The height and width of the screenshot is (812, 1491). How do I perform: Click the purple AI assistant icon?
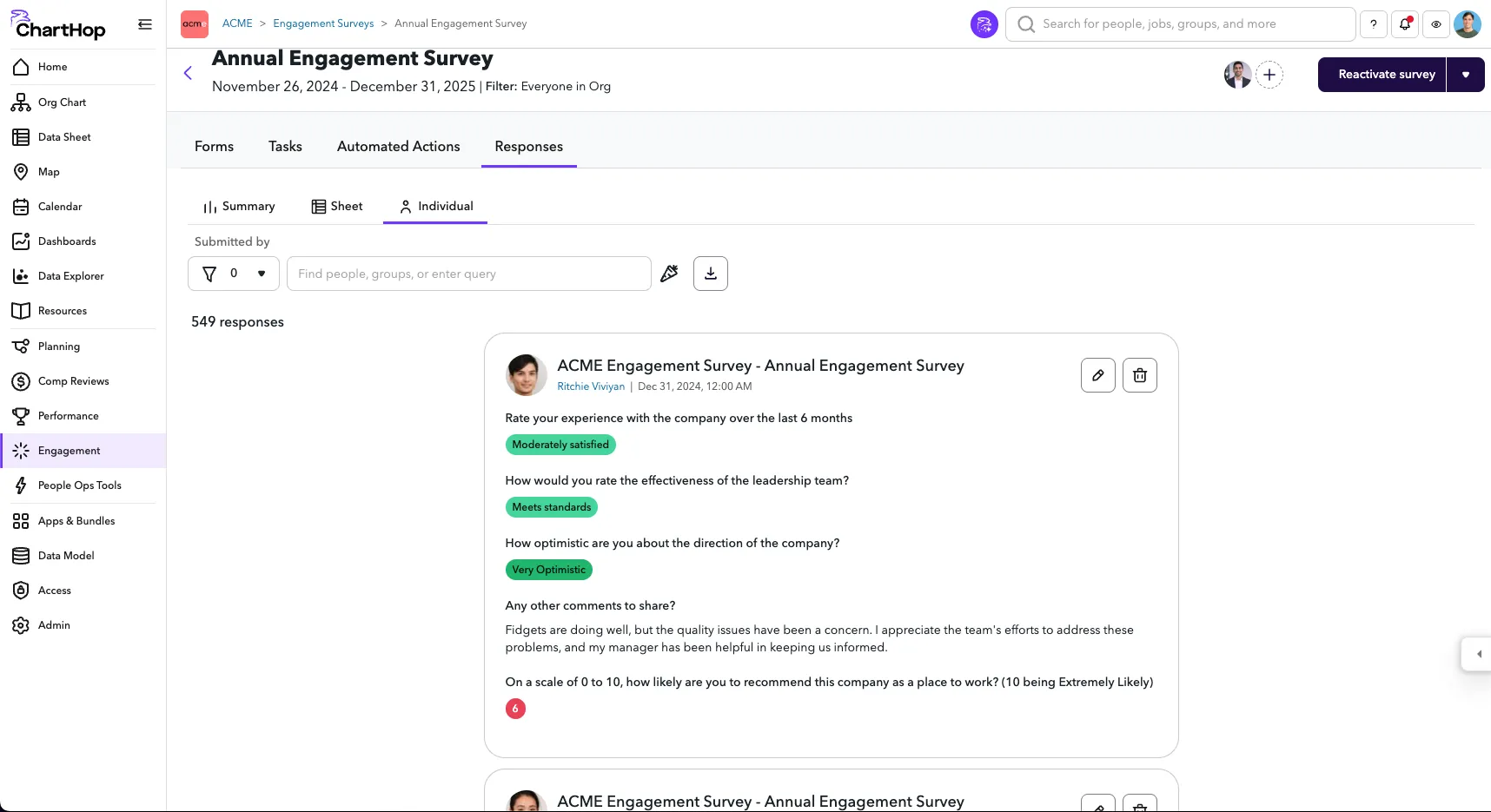(984, 24)
